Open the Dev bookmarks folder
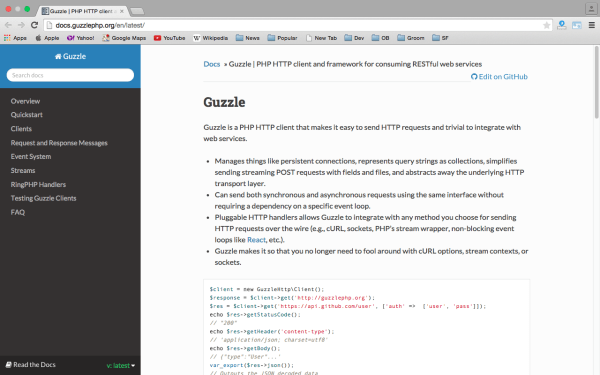This screenshot has width=600, height=375. pos(354,38)
